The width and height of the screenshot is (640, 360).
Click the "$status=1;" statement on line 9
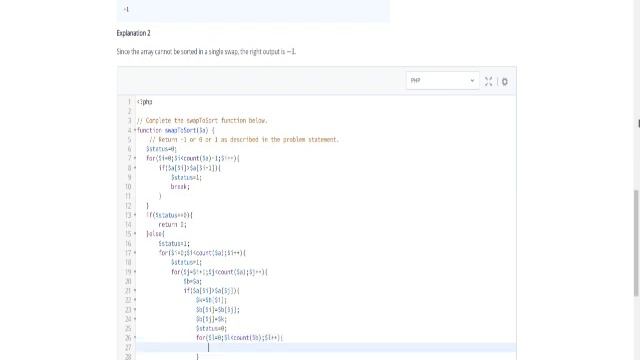point(186,178)
